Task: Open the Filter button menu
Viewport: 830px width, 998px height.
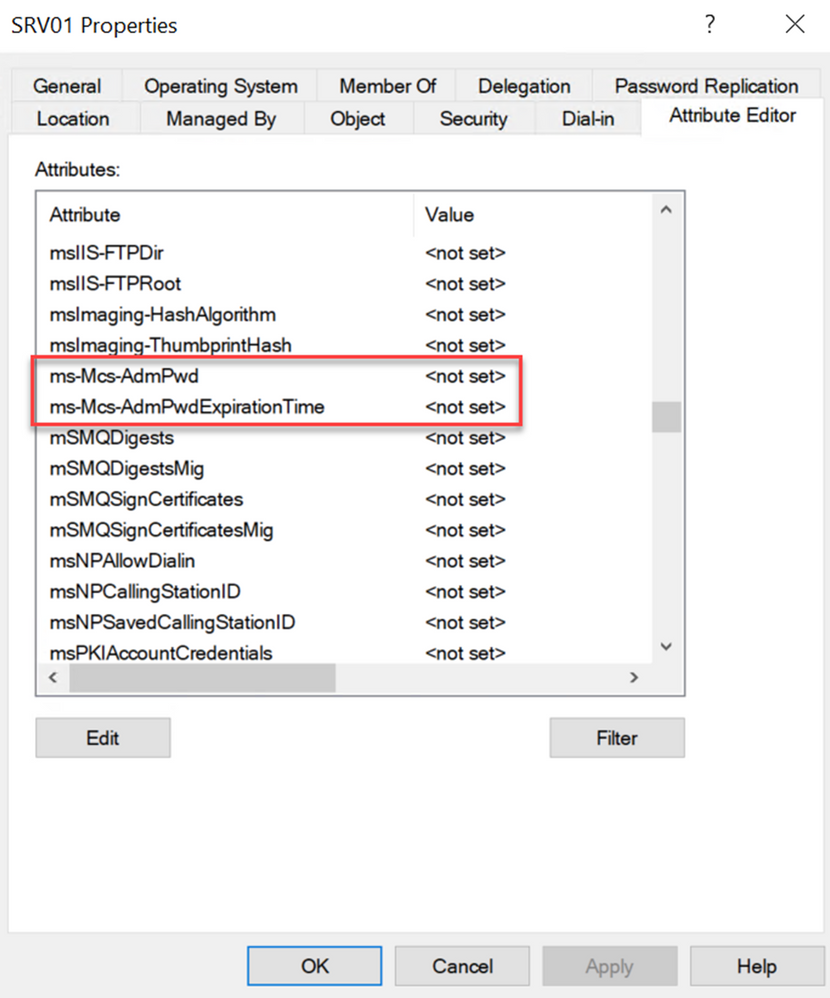Action: [616, 738]
